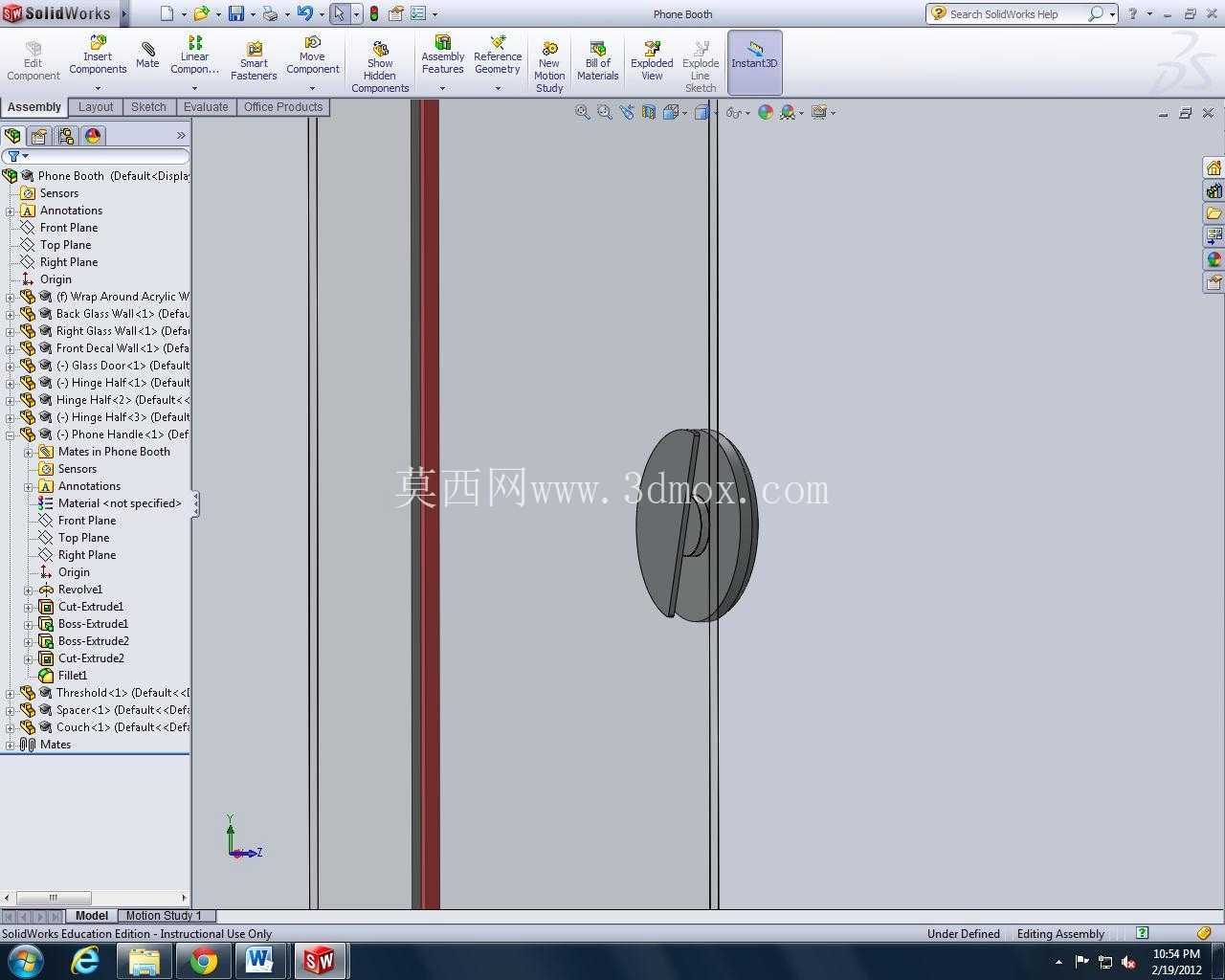This screenshot has width=1225, height=980.
Task: Open SolidWorks Resources task pane tab
Action: click(x=1214, y=168)
